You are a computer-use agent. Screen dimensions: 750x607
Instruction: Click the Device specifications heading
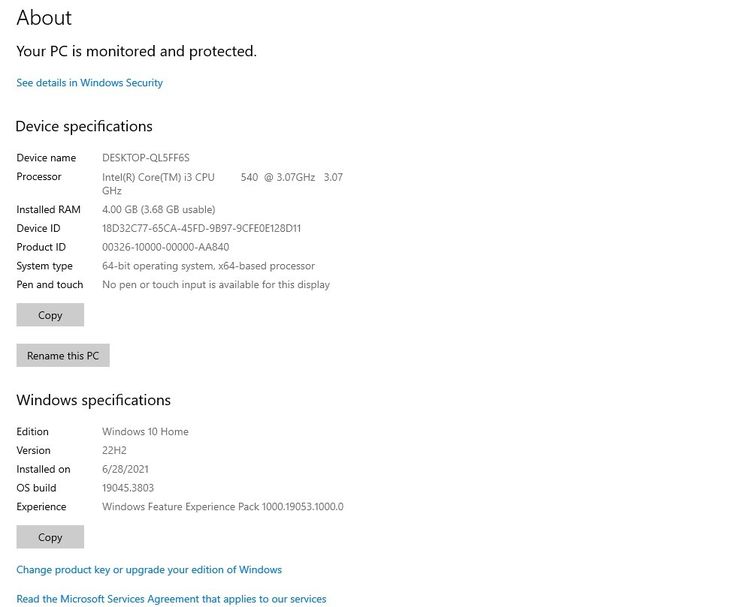pos(84,127)
